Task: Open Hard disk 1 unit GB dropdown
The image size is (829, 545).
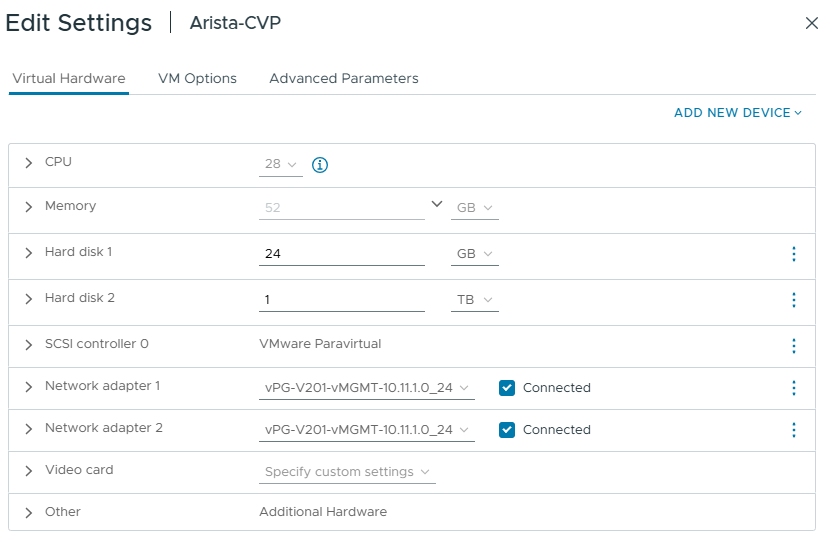Action: 475,254
